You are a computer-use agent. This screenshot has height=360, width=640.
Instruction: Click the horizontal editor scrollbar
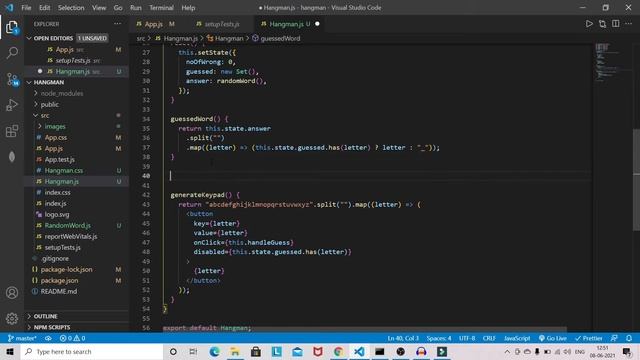click(364, 329)
